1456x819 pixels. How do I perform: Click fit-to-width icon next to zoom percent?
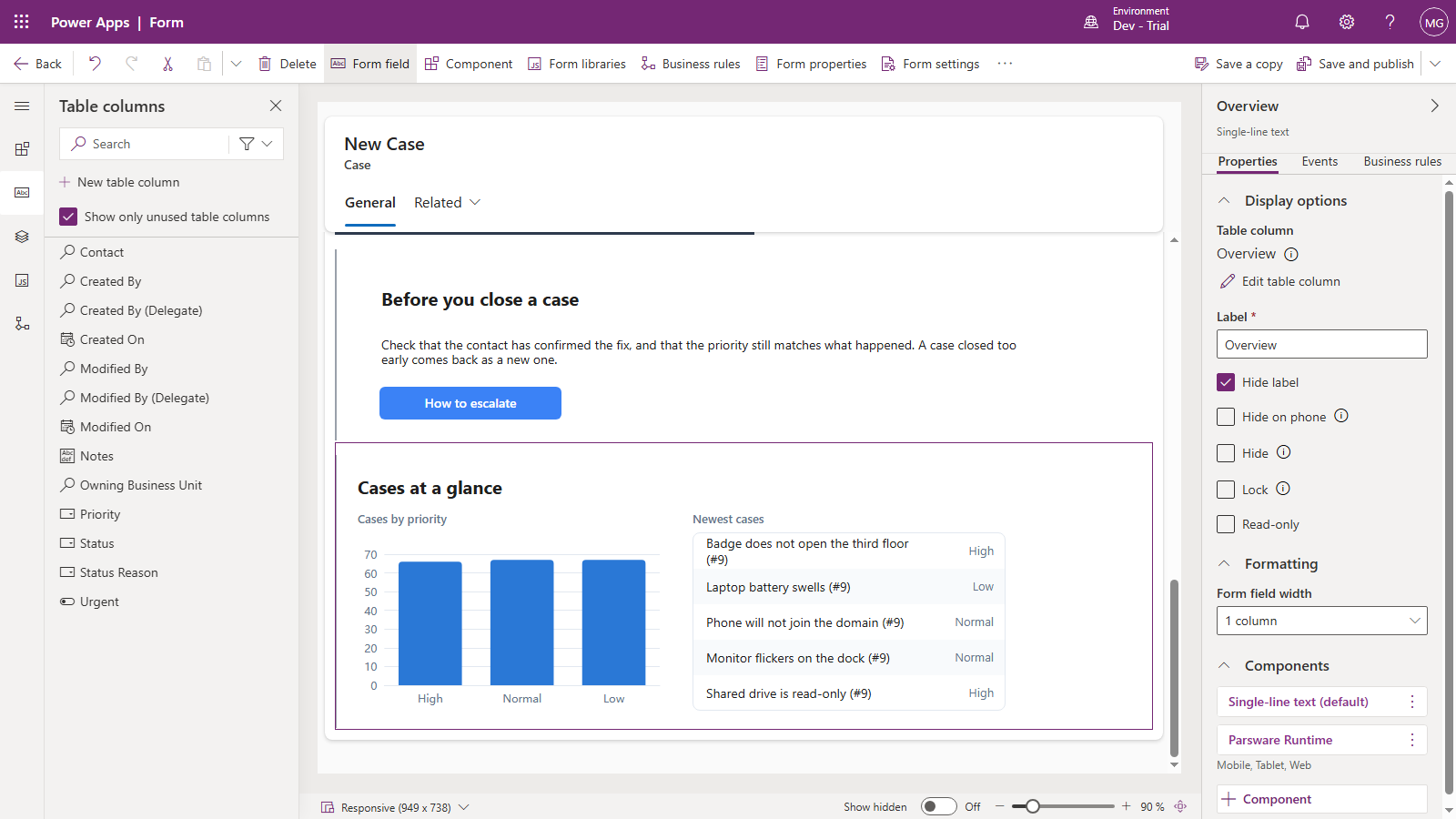1180,807
